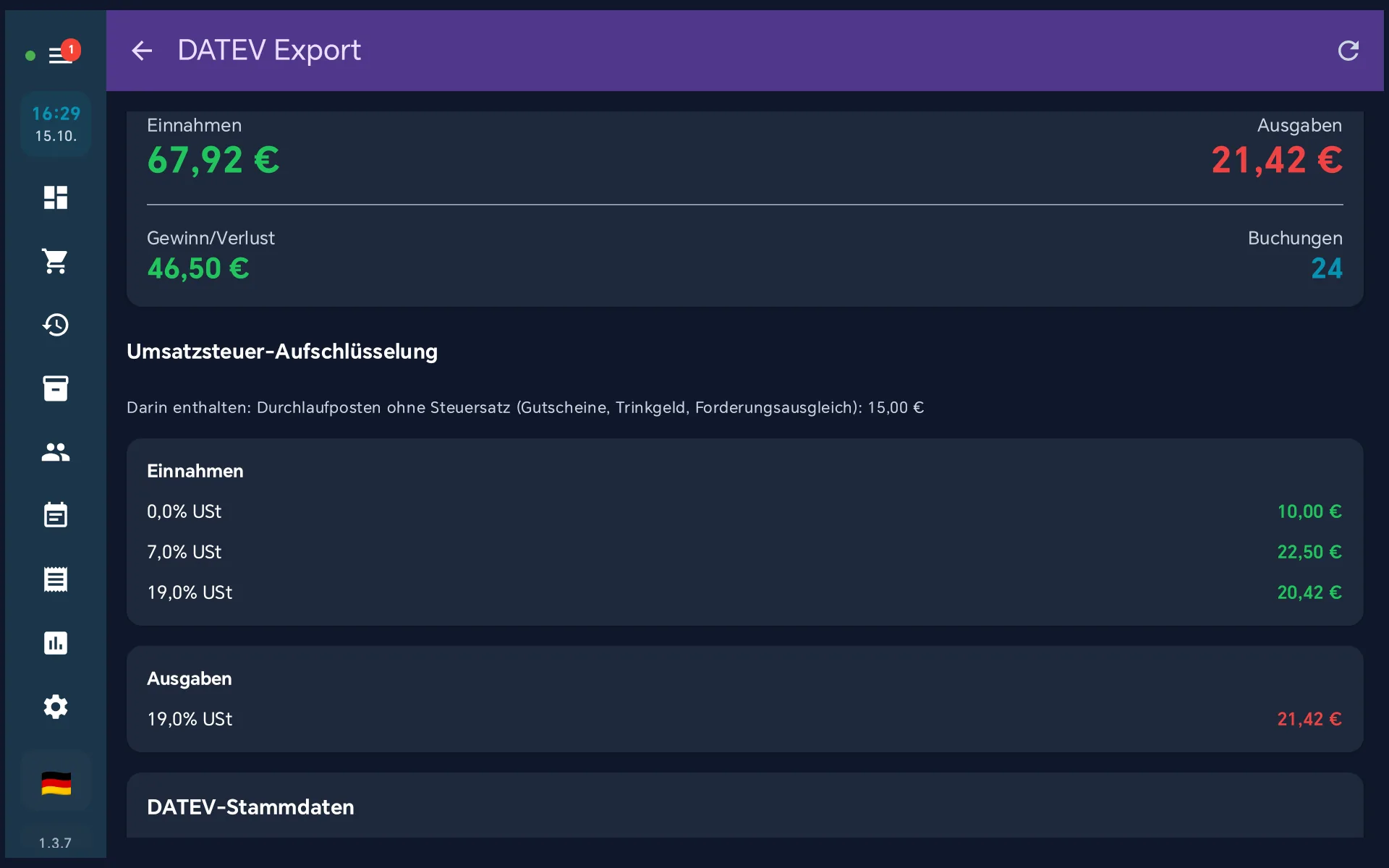Open the archive box icon

[56, 388]
